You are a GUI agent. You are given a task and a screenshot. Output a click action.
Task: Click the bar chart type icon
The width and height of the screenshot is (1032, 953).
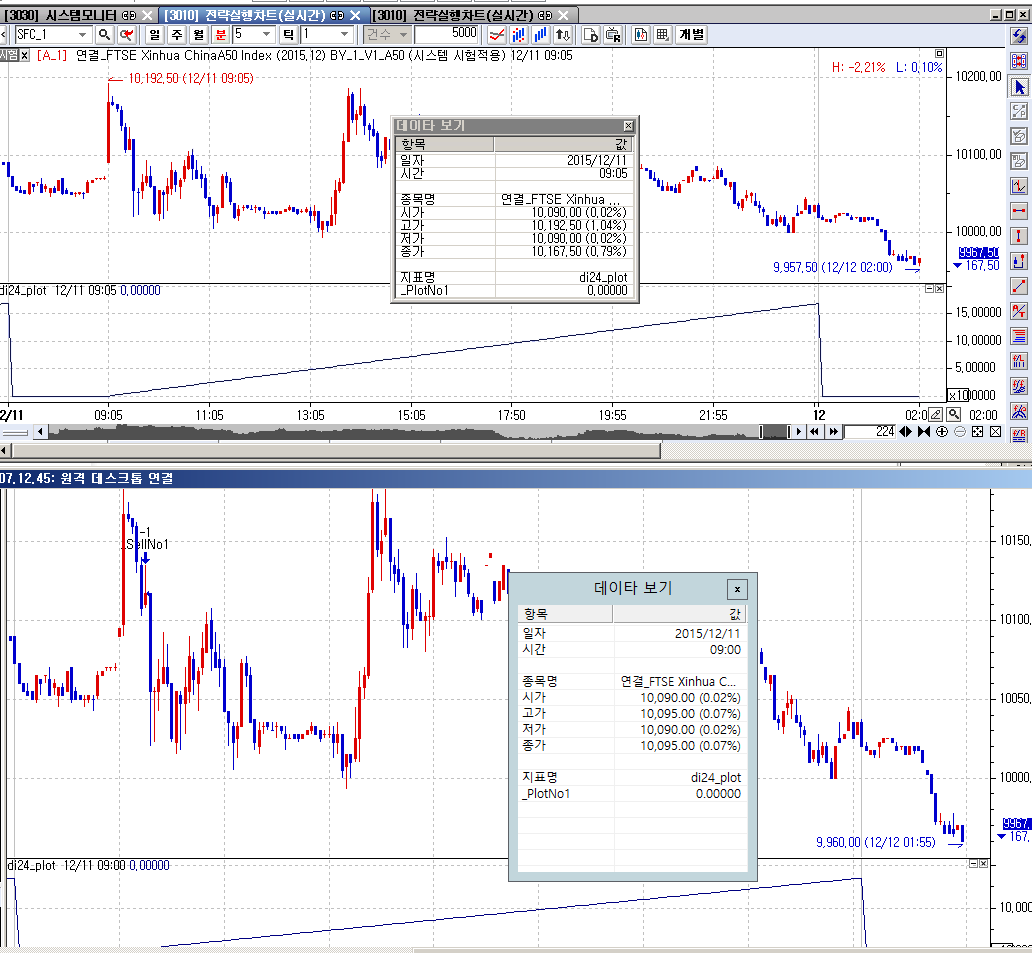click(x=540, y=35)
